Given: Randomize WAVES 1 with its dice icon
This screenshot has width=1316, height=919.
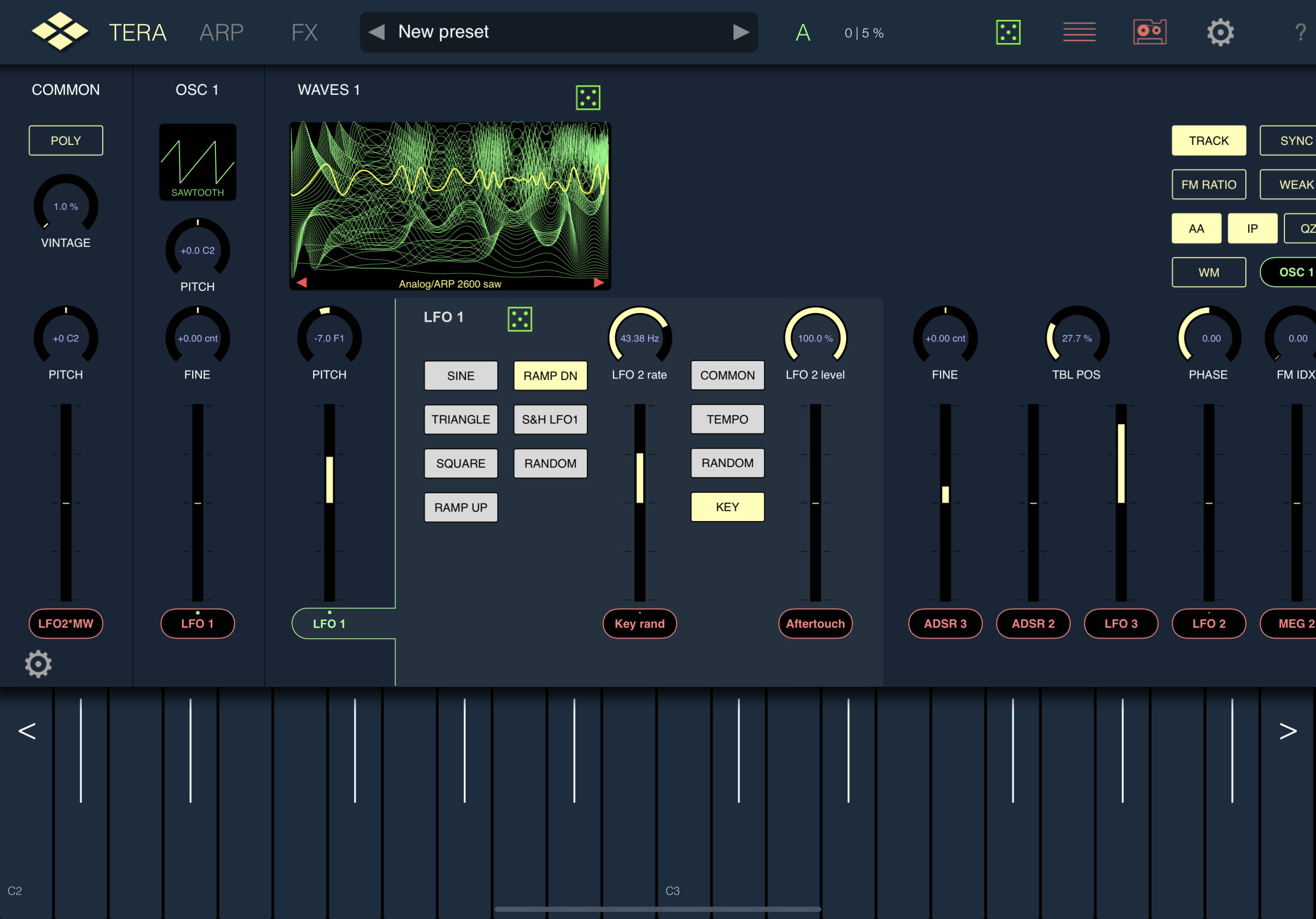Looking at the screenshot, I should 587,98.
